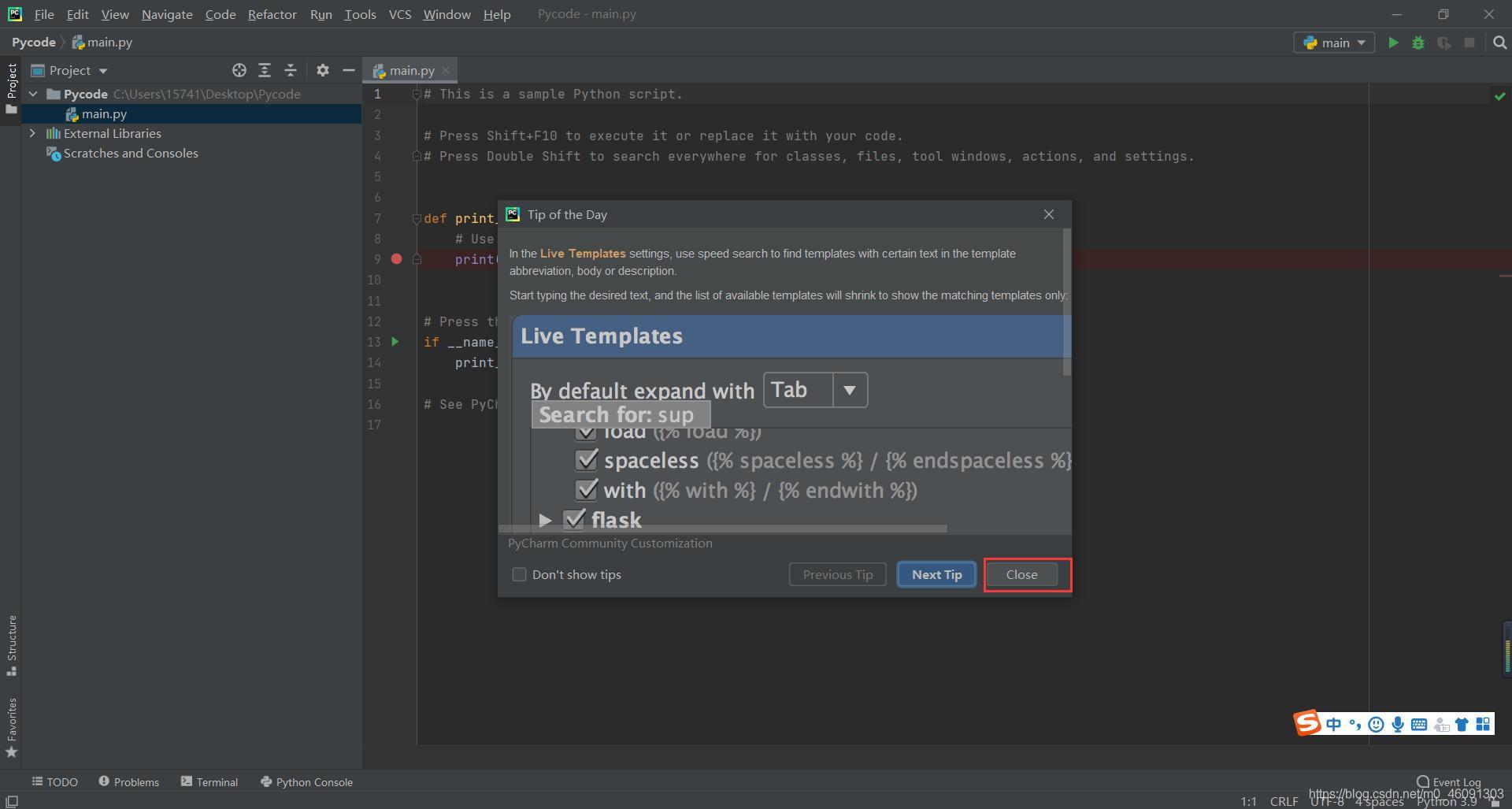Expand all nodes in Project panel
Screen dimensions: 1512x809
265,70
